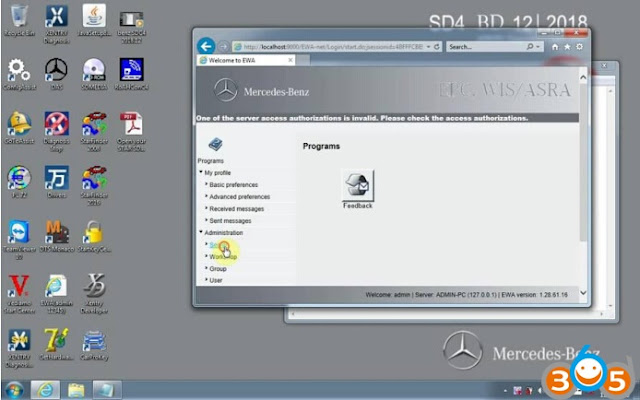This screenshot has height=400, width=640.
Task: Go back using the browser back arrow
Action: 206,47
